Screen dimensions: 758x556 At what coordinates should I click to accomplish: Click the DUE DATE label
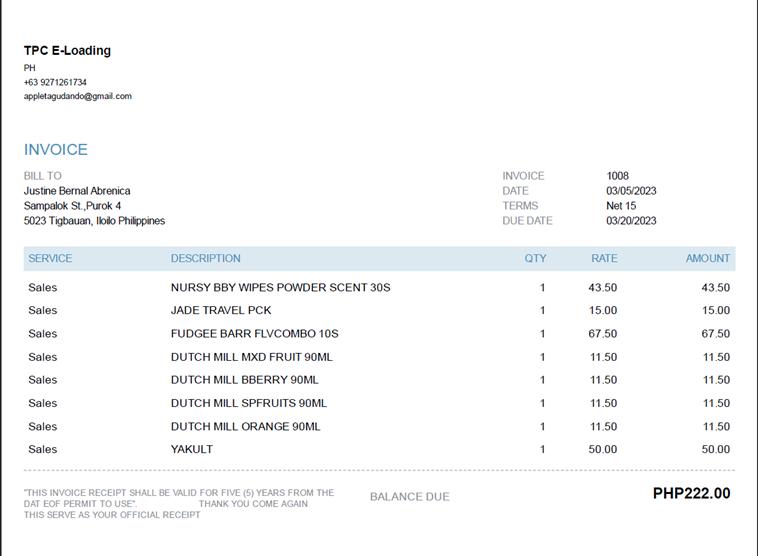pos(527,221)
